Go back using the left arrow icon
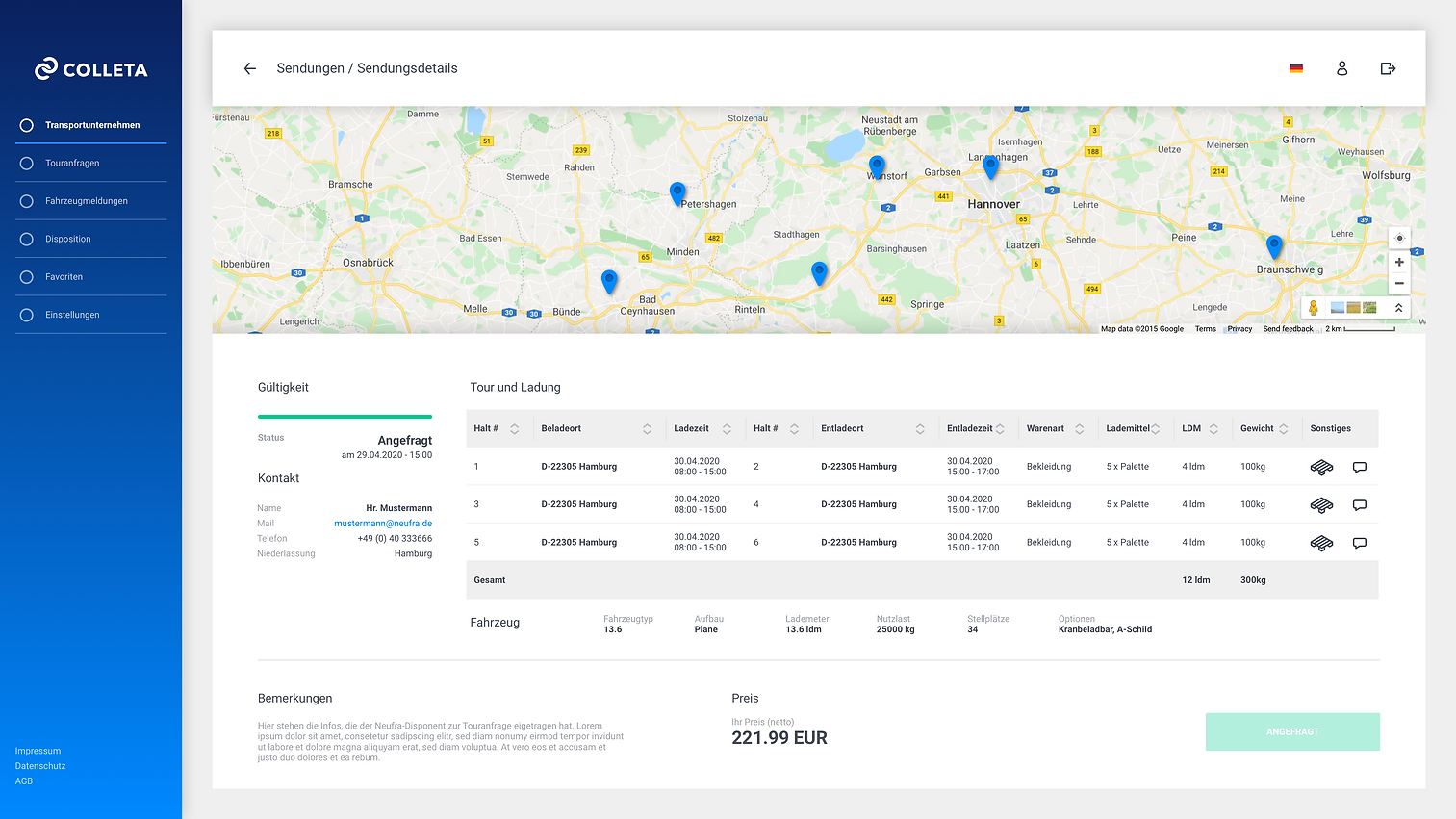1456x819 pixels. coord(250,68)
